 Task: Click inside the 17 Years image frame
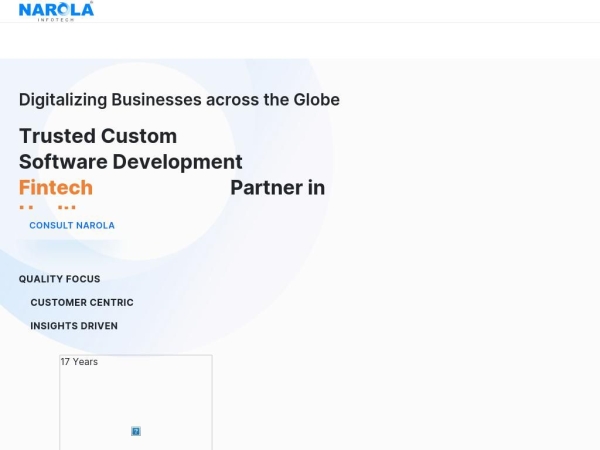(x=136, y=400)
